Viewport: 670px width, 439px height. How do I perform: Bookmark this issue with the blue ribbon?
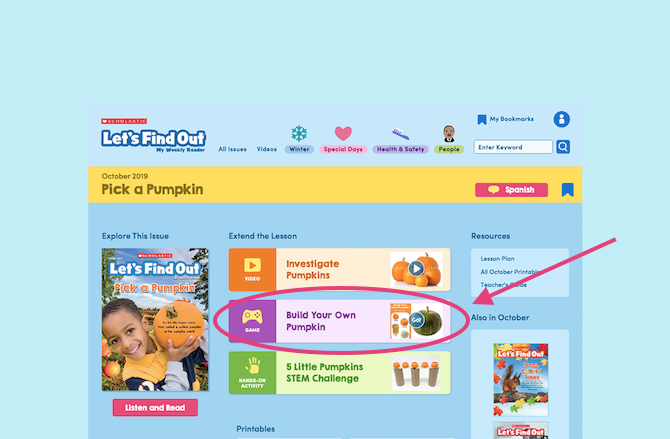pyautogui.click(x=567, y=189)
